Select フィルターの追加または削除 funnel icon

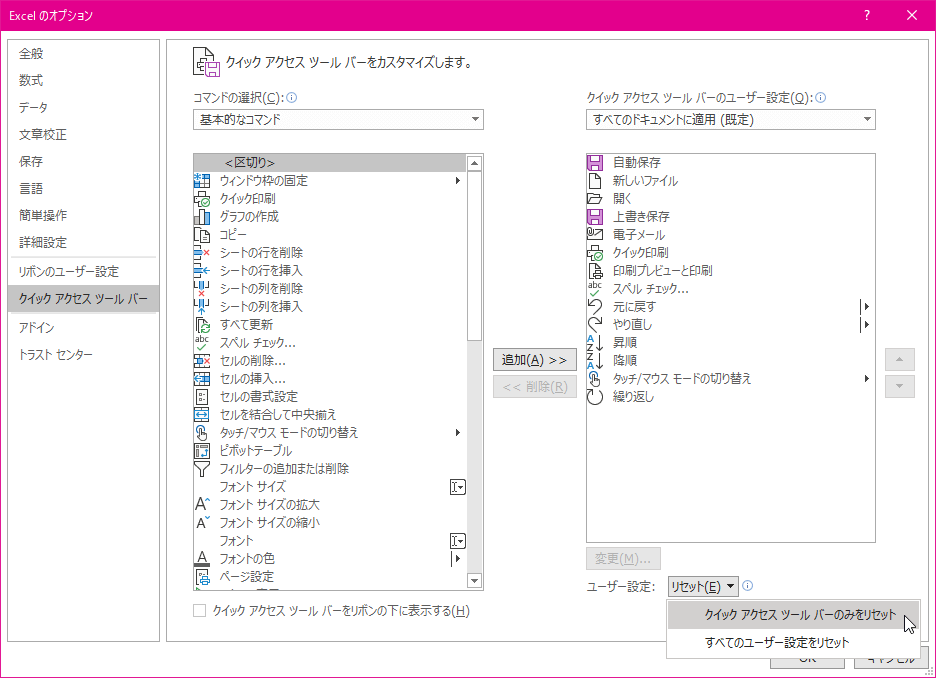pos(202,469)
